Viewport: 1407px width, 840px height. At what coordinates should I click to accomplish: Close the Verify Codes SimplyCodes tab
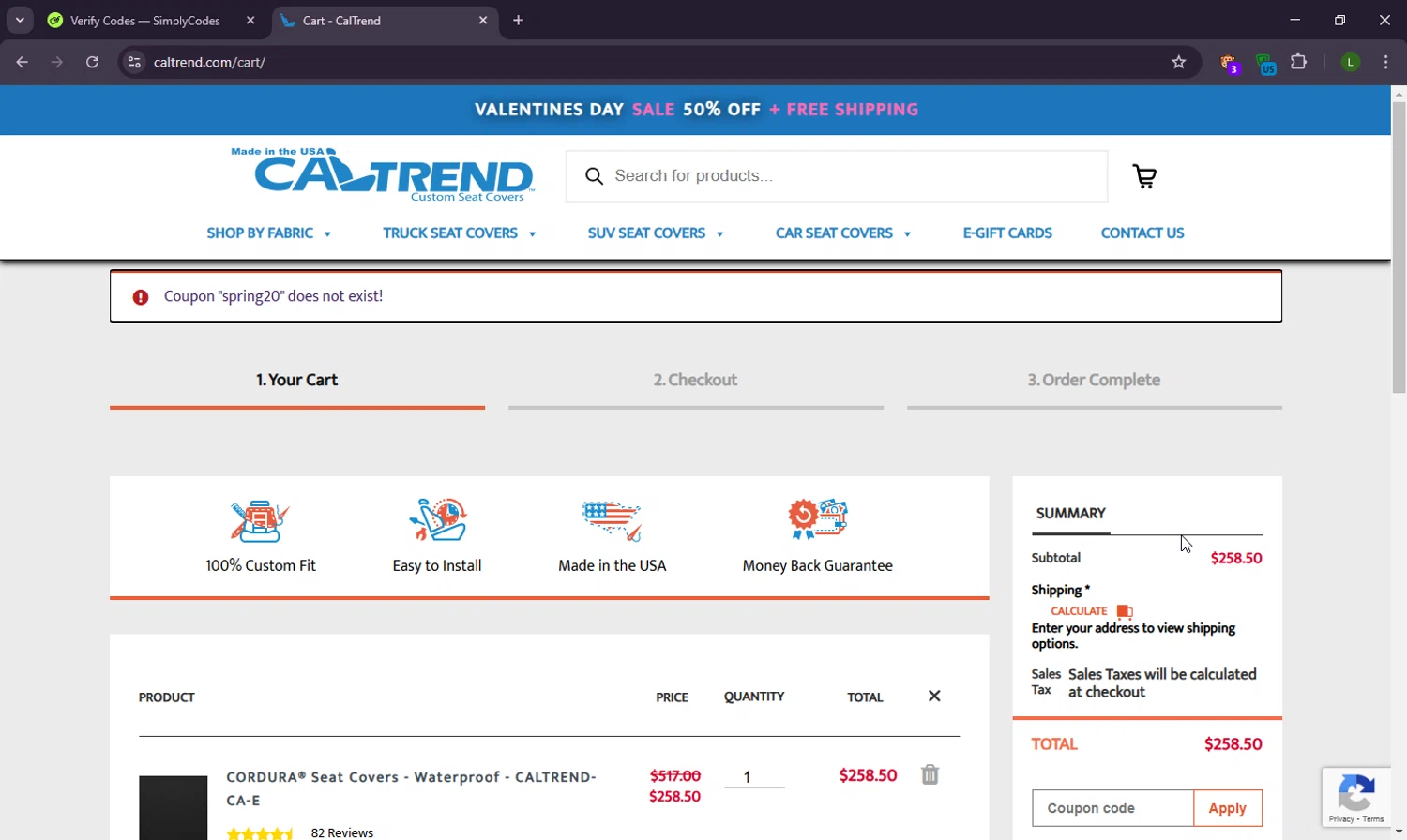[x=250, y=20]
